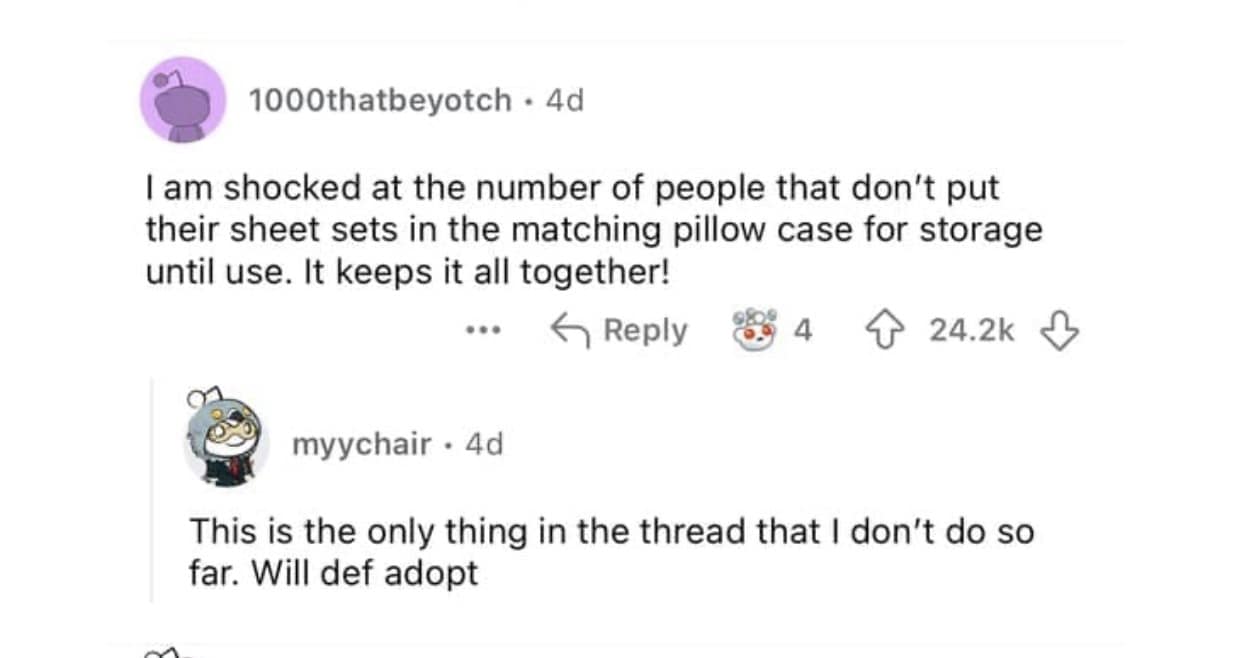Viewport: 1238px width, 658px height.
Task: Click the purple Snoo avatar of 1000thatbeyotch
Action: click(182, 99)
